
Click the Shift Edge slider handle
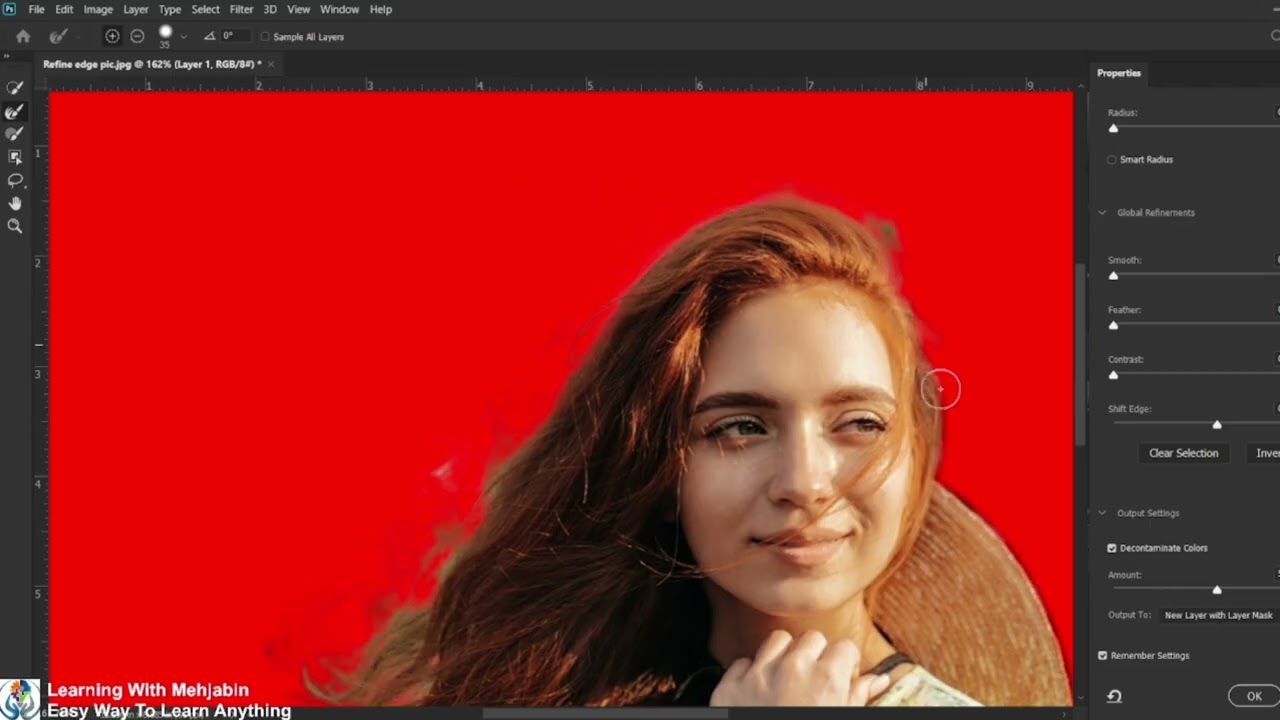(1217, 425)
